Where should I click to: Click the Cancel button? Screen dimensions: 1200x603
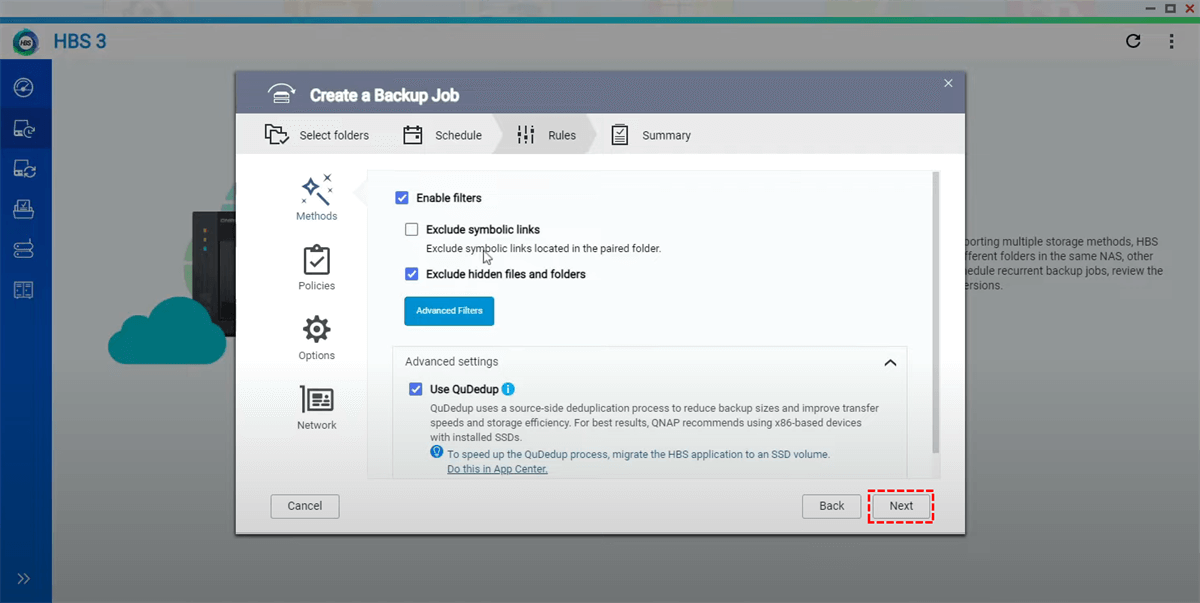pos(305,506)
